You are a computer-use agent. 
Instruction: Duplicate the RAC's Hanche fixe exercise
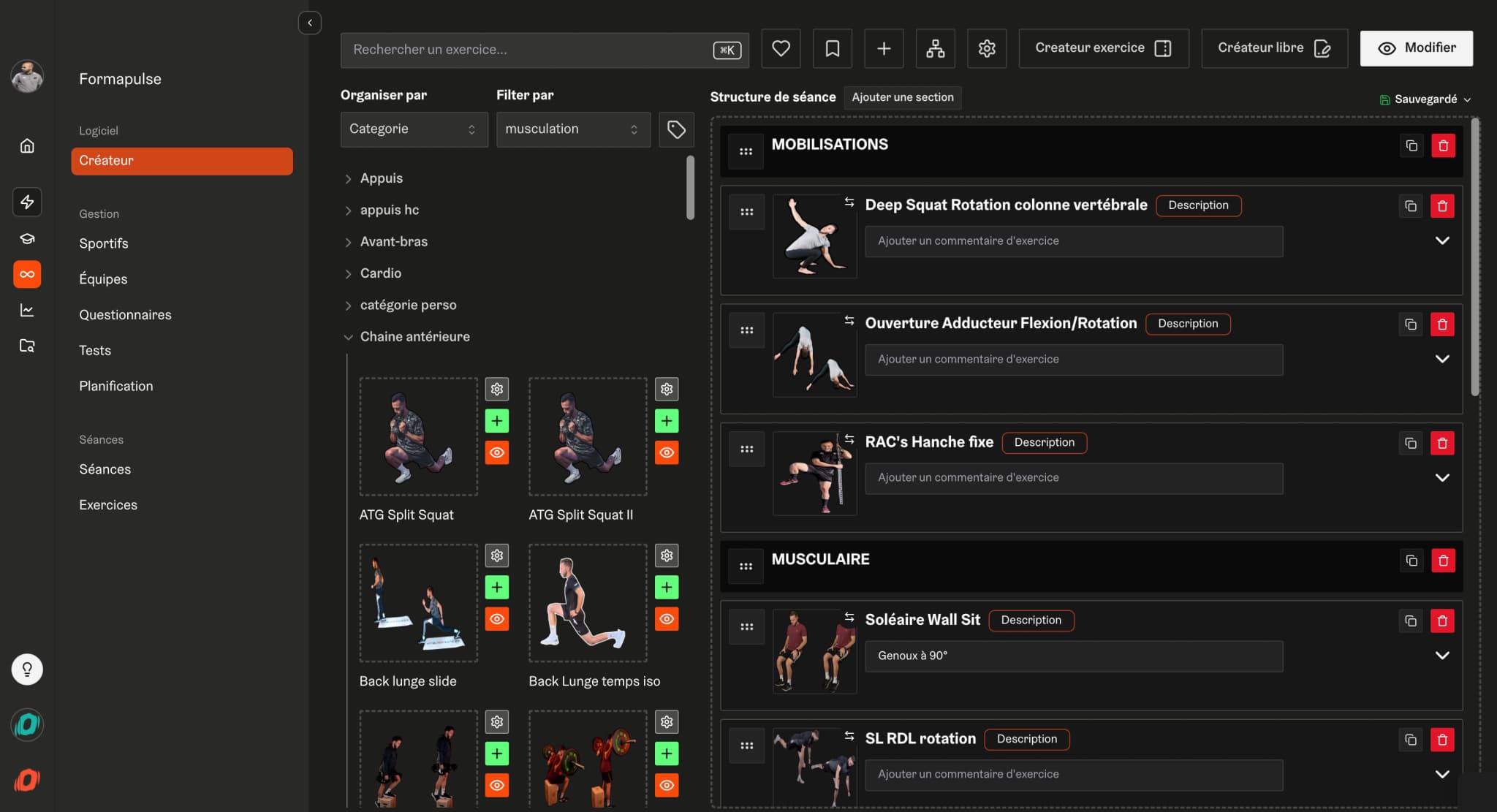point(1411,443)
